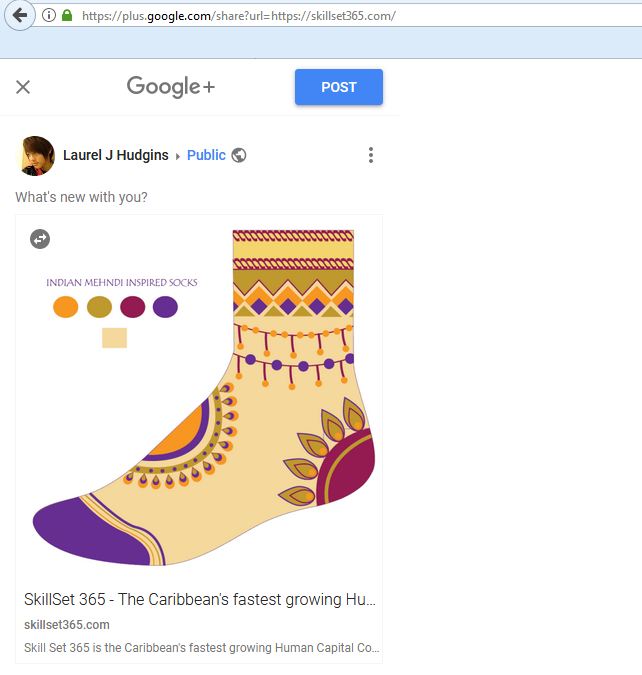
Task: Click the Laurel J Hudgins name
Action: coord(115,155)
